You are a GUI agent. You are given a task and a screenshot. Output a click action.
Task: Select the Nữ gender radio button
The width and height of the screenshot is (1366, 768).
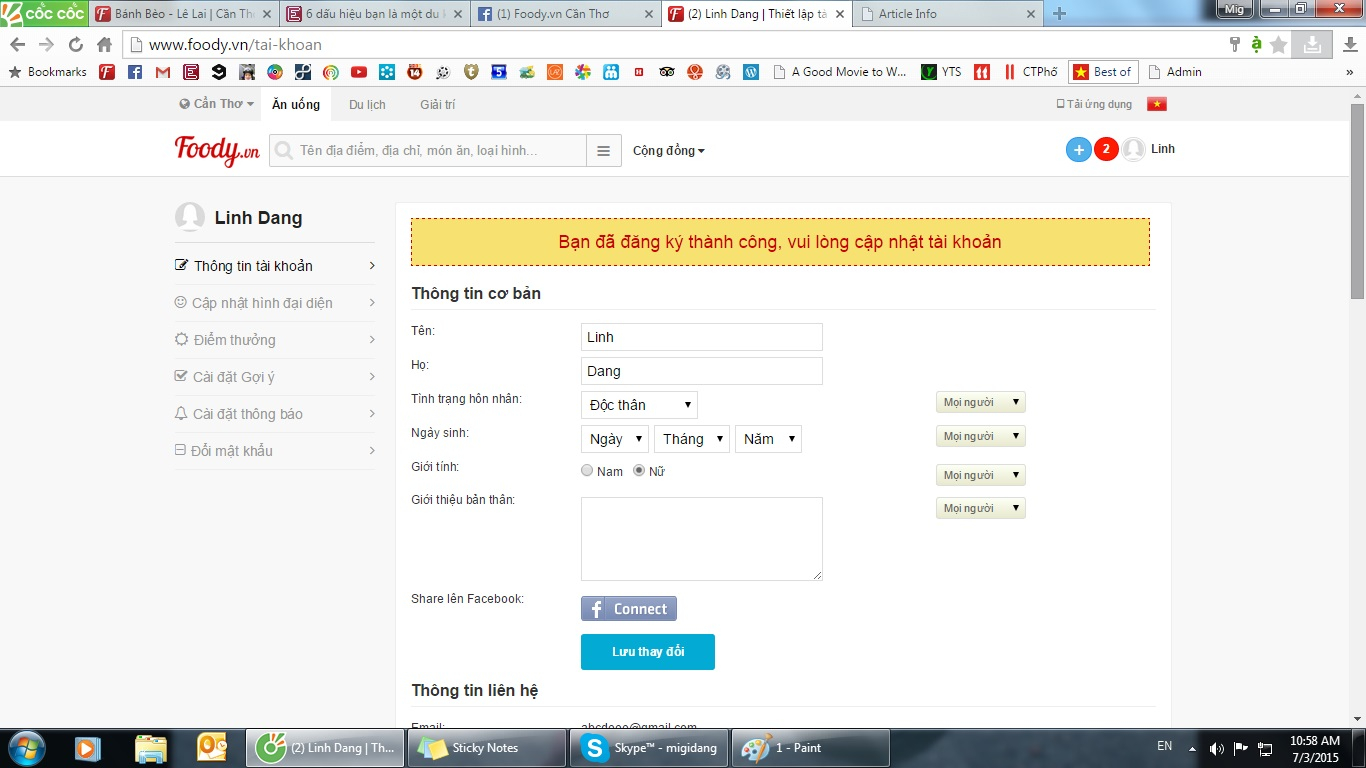[639, 471]
